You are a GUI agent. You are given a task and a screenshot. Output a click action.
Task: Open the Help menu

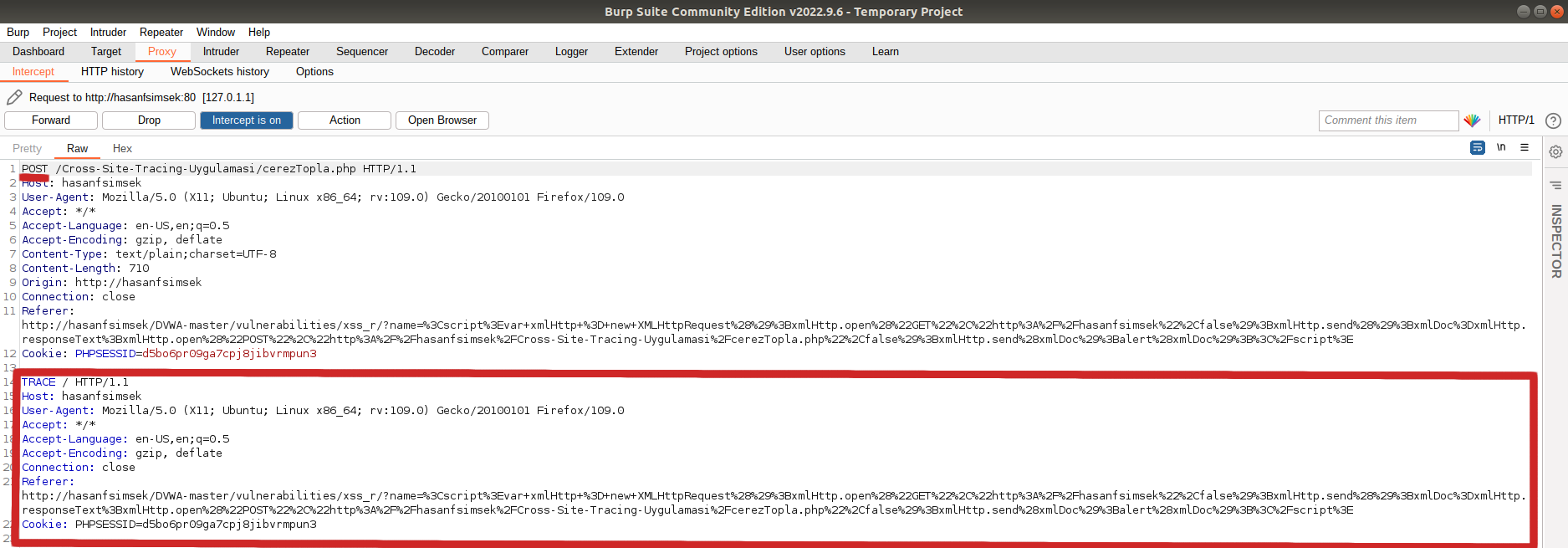click(x=259, y=32)
